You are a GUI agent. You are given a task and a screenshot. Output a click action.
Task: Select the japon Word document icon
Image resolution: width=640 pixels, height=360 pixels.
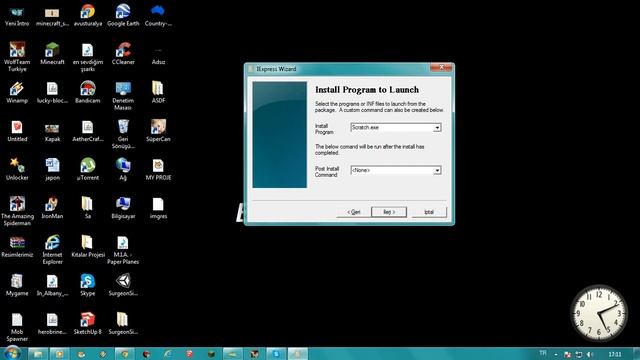pyautogui.click(x=52, y=169)
